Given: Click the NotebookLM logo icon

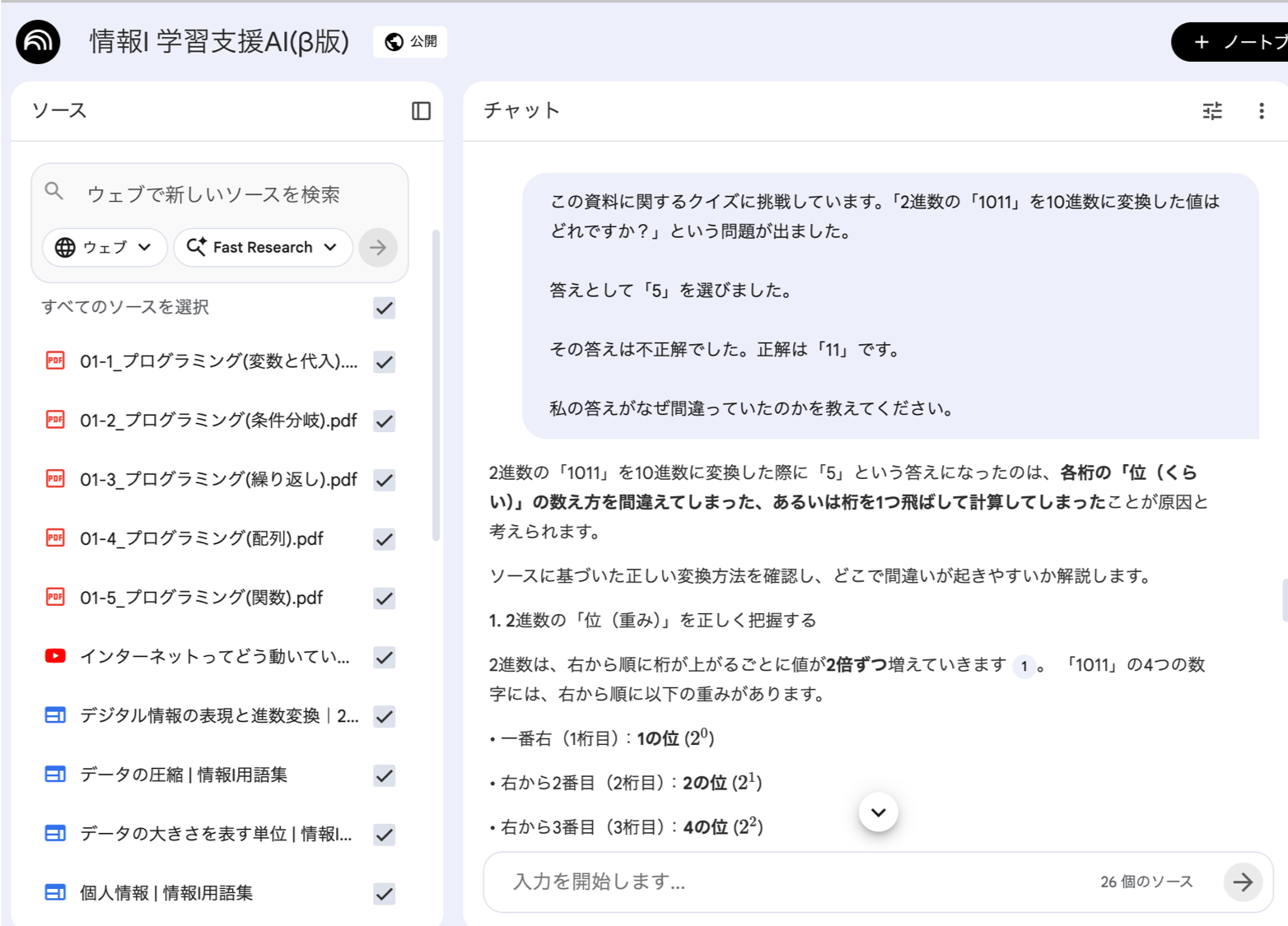Looking at the screenshot, I should 35,40.
